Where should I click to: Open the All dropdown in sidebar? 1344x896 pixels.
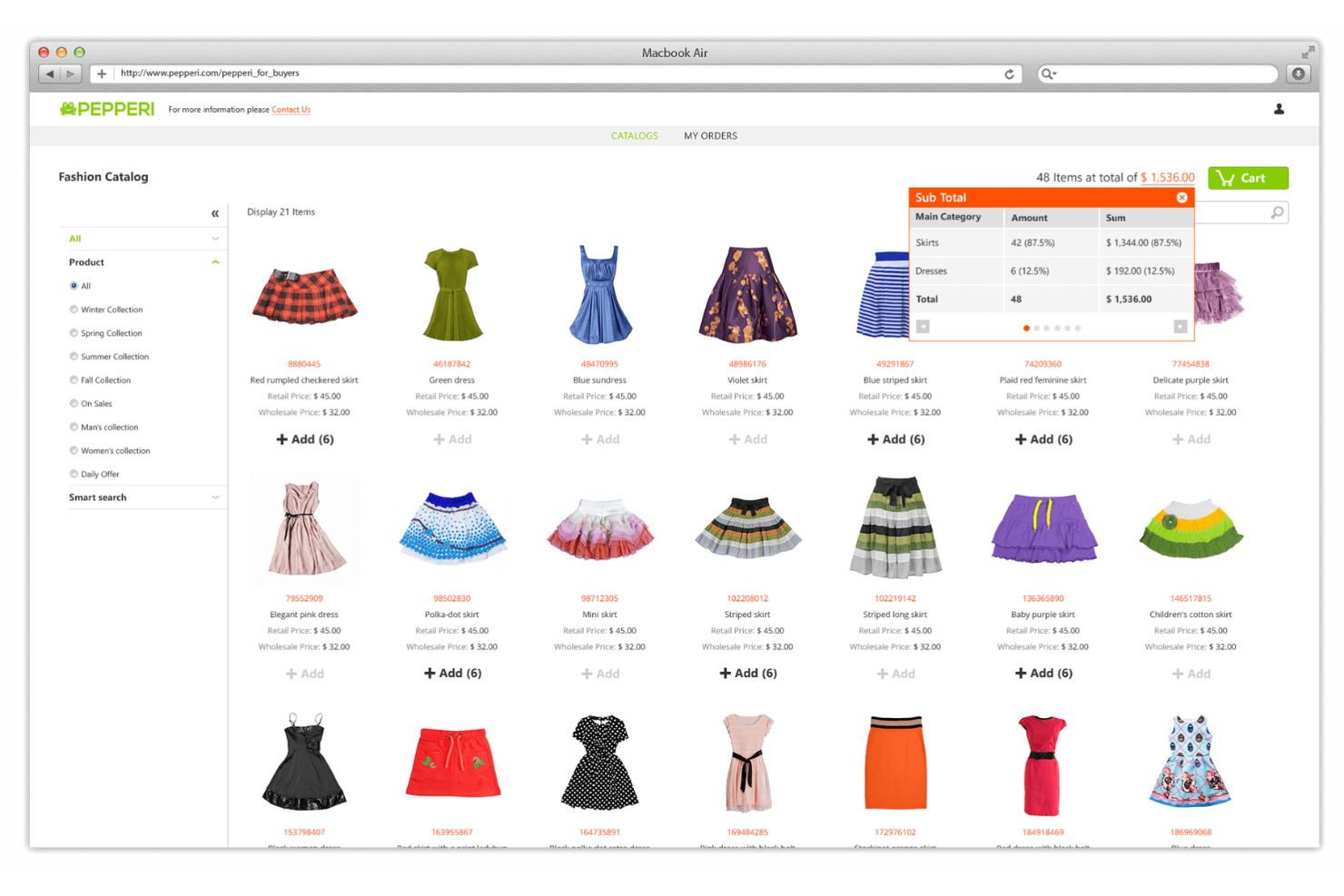[x=215, y=239]
